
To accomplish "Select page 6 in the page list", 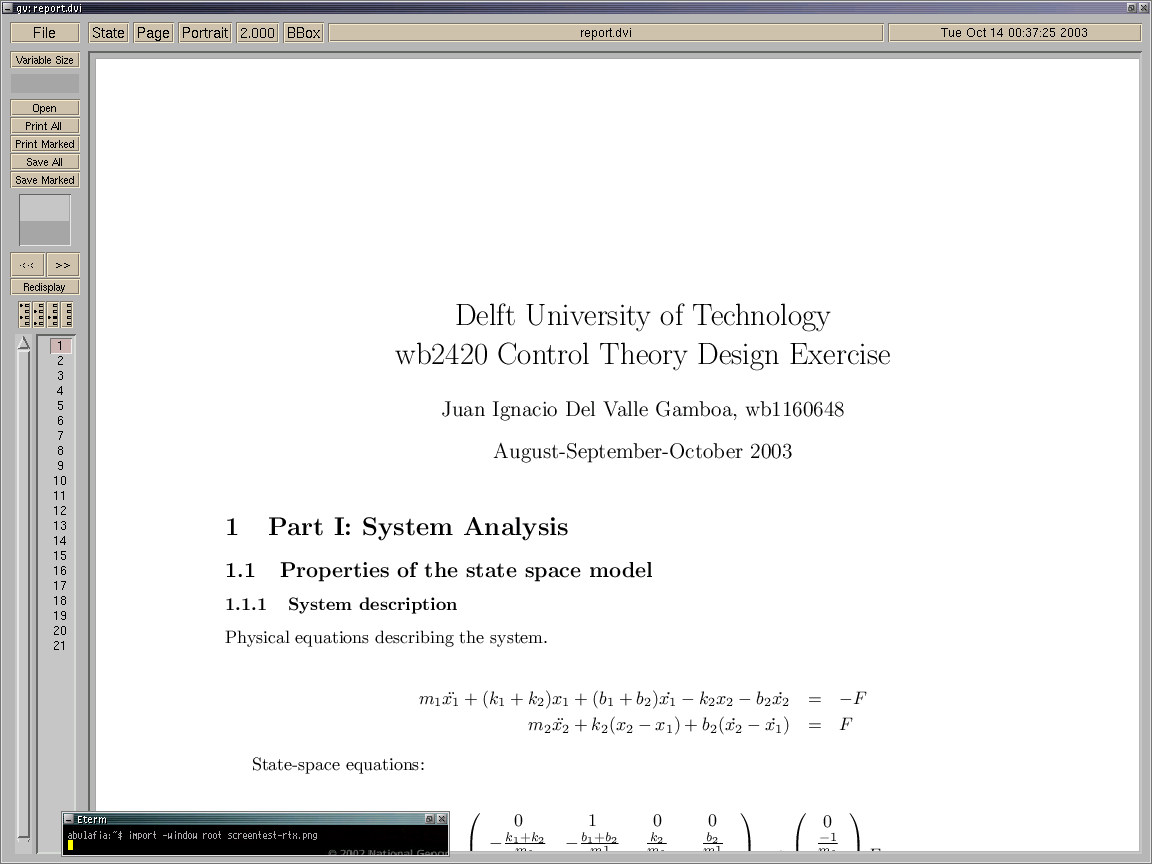I will click(60, 421).
